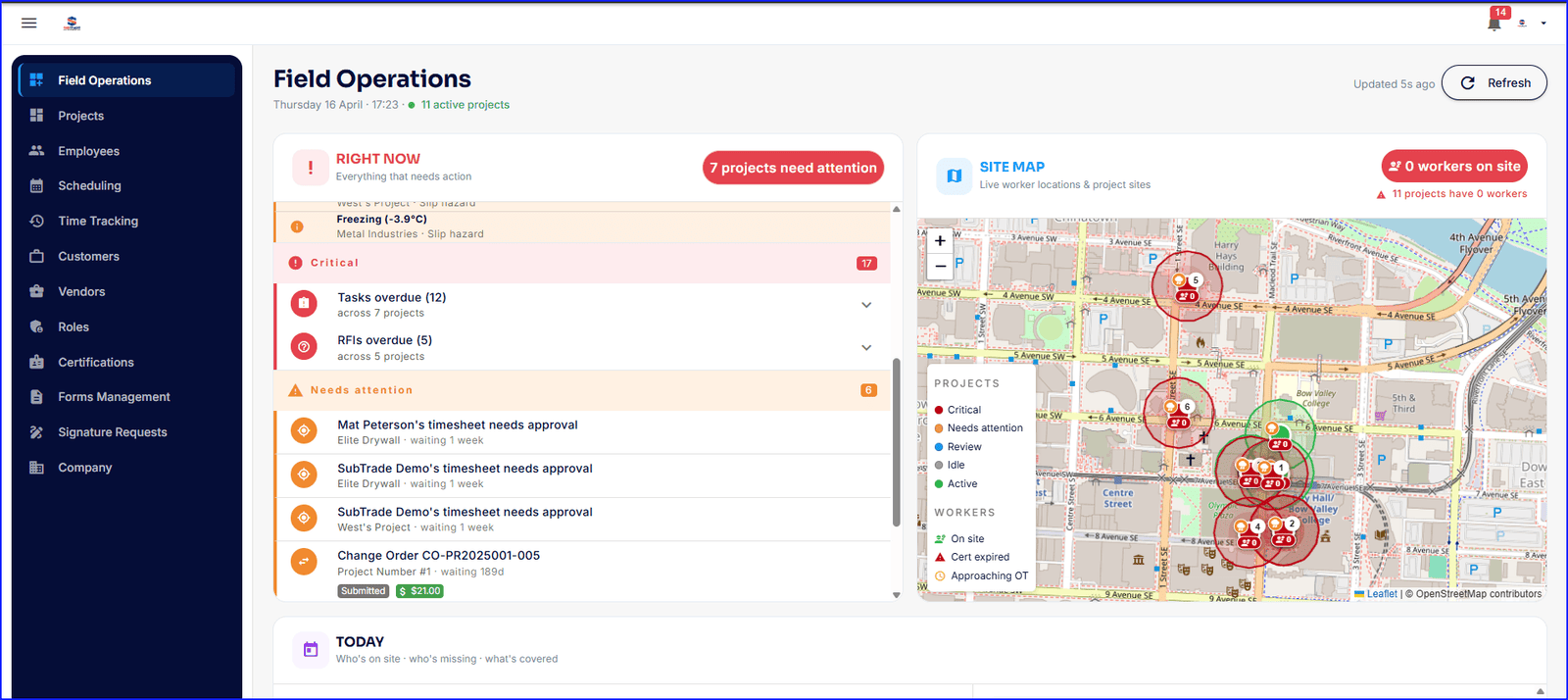Click the company logo in header
Viewport: 1568px width, 700px height.
72,24
